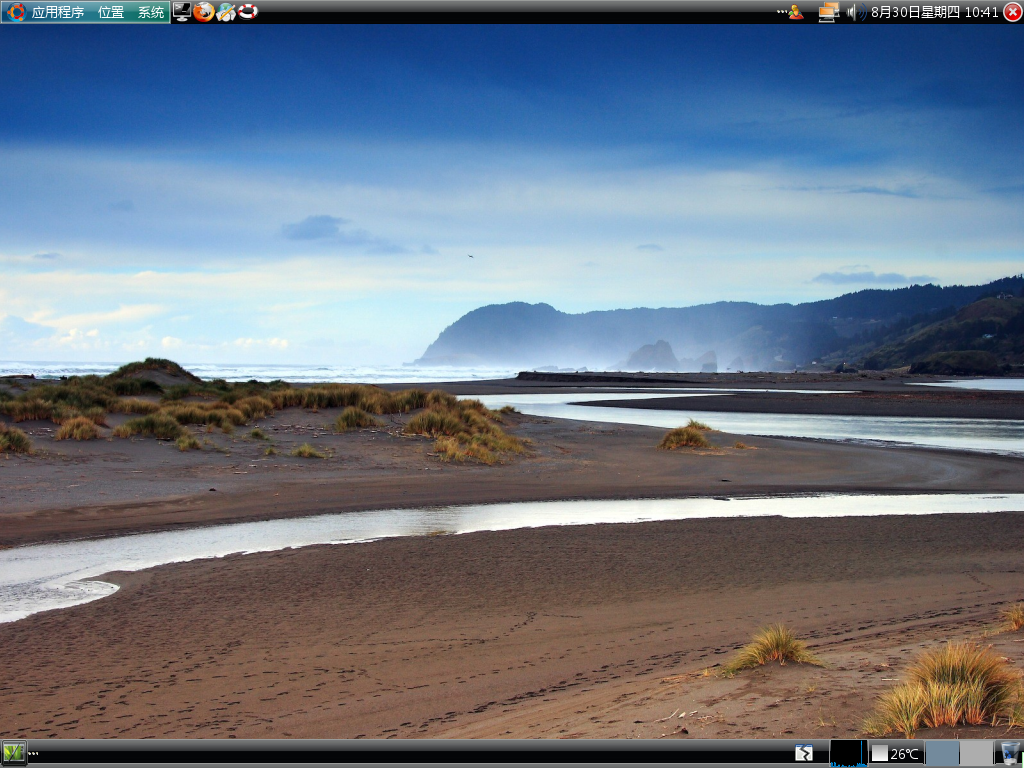Click the weather applet showing 26℃
Image resolution: width=1024 pixels, height=768 pixels.
tap(896, 754)
